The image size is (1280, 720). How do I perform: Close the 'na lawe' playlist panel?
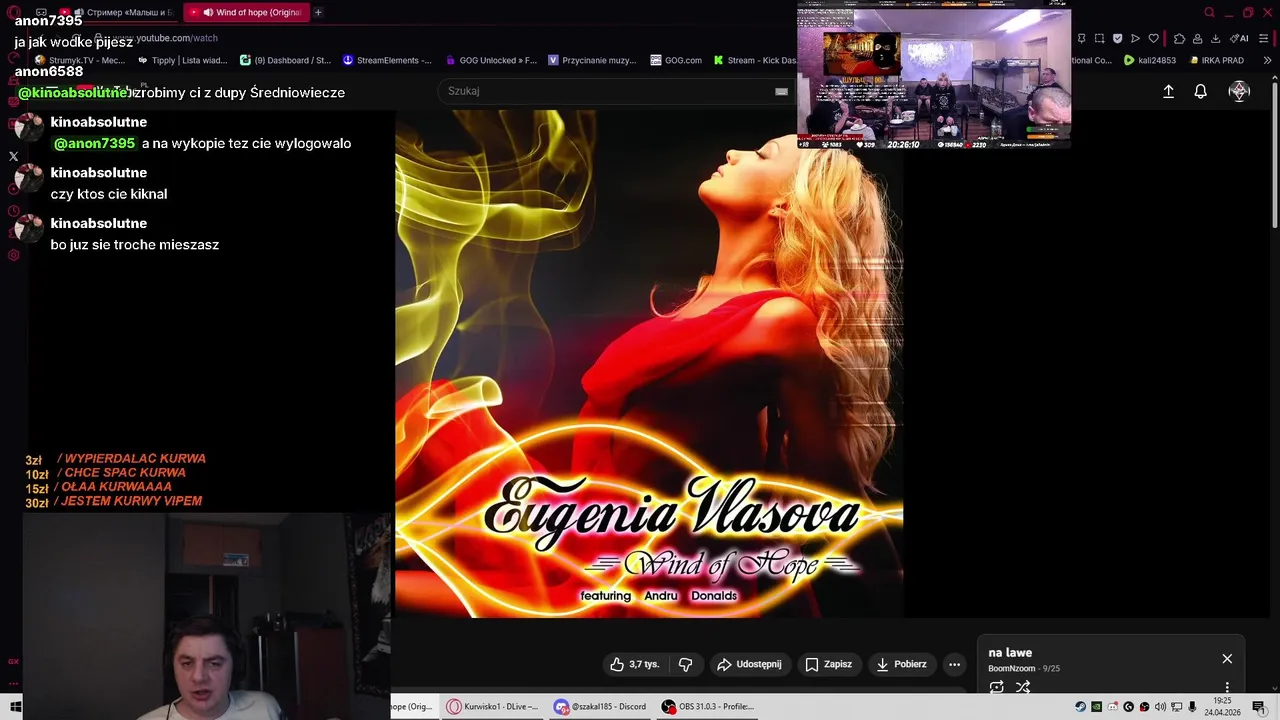(x=1227, y=659)
